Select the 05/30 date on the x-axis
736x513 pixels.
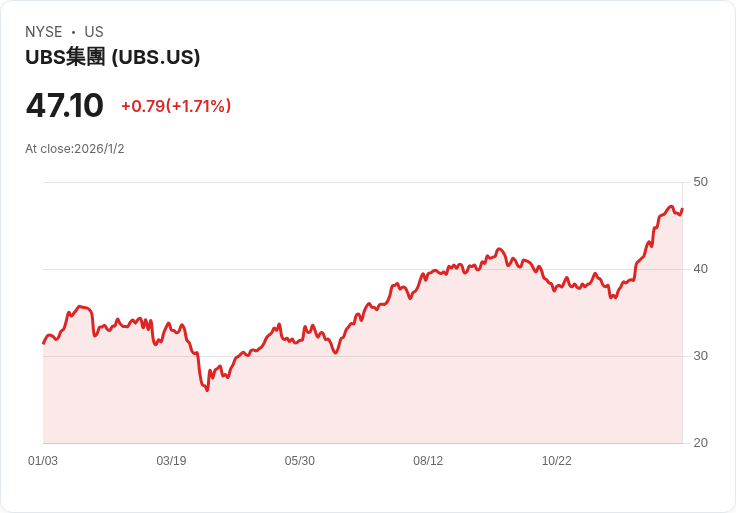[x=300, y=461]
